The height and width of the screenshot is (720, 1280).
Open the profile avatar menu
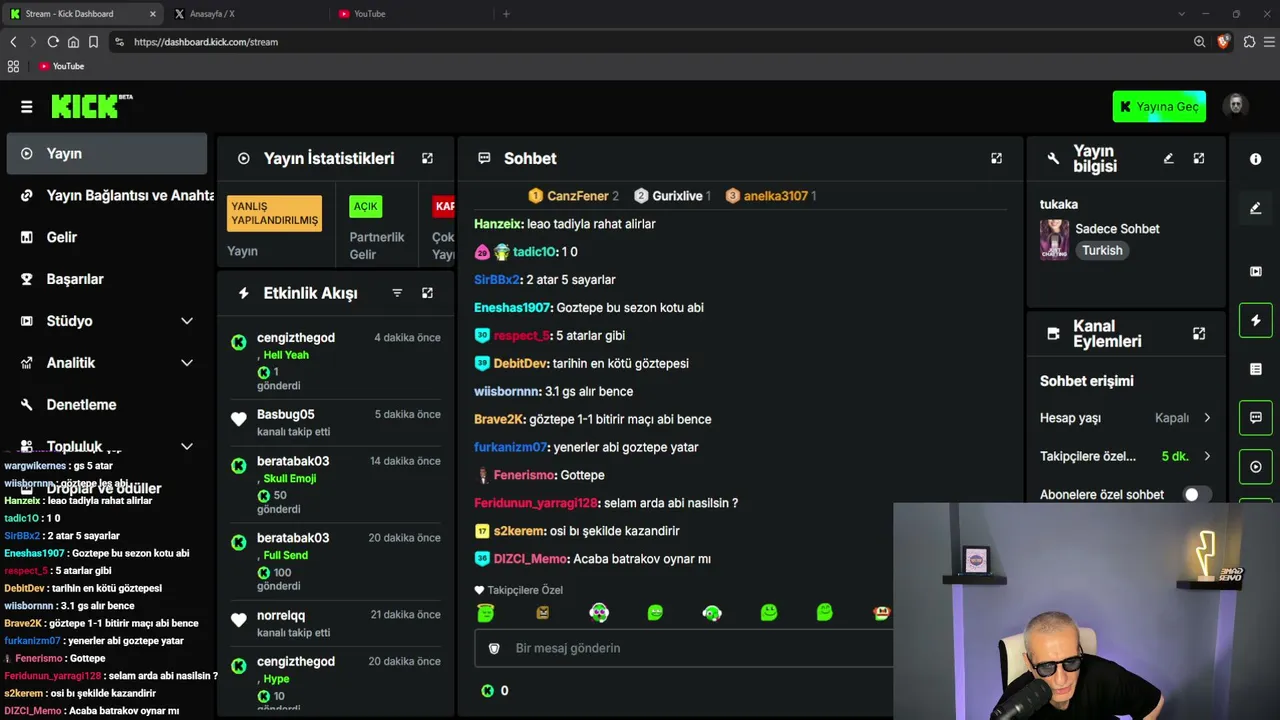[1236, 106]
